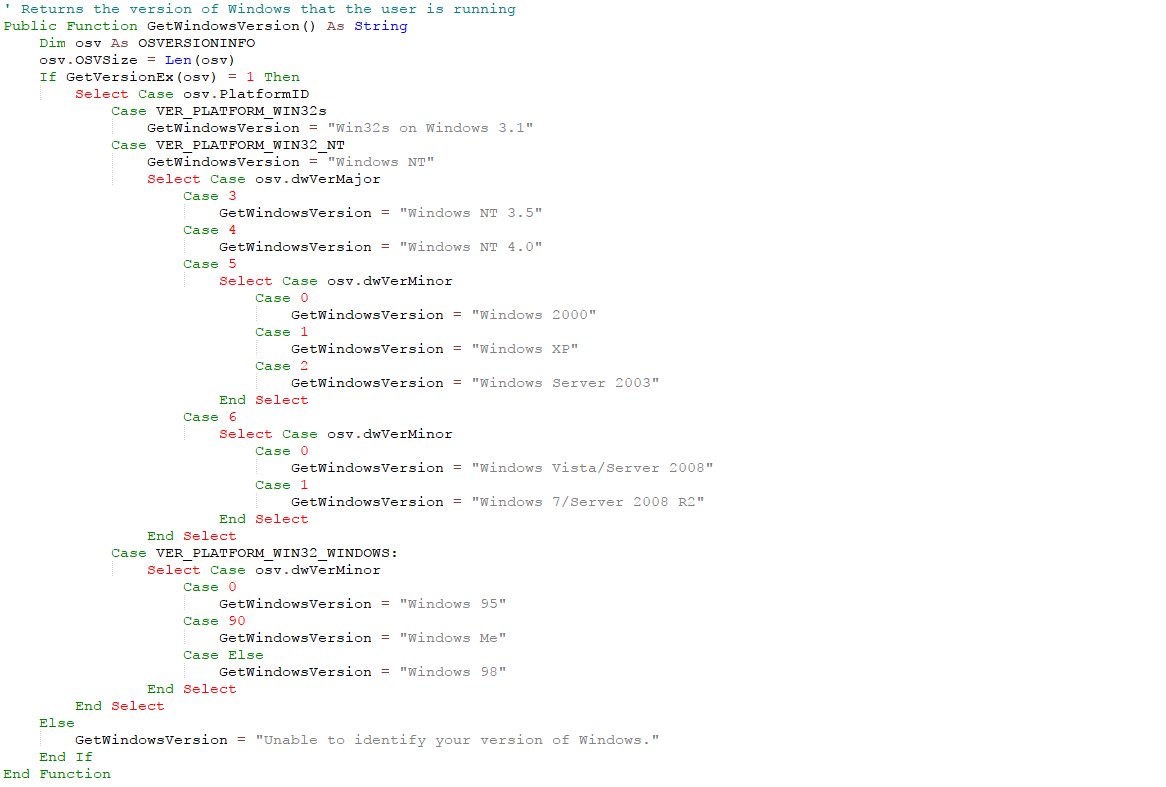
Task: Click the Case 6 line
Action: [x=210, y=417]
